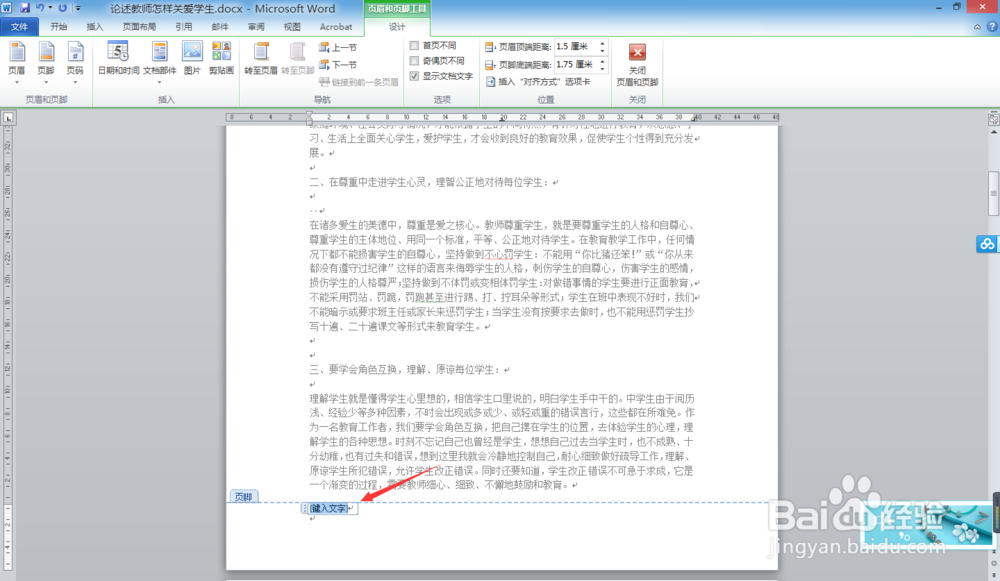1000x581 pixels.
Task: Decrease 页脚底端距离 spinner down
Action: coord(603,68)
